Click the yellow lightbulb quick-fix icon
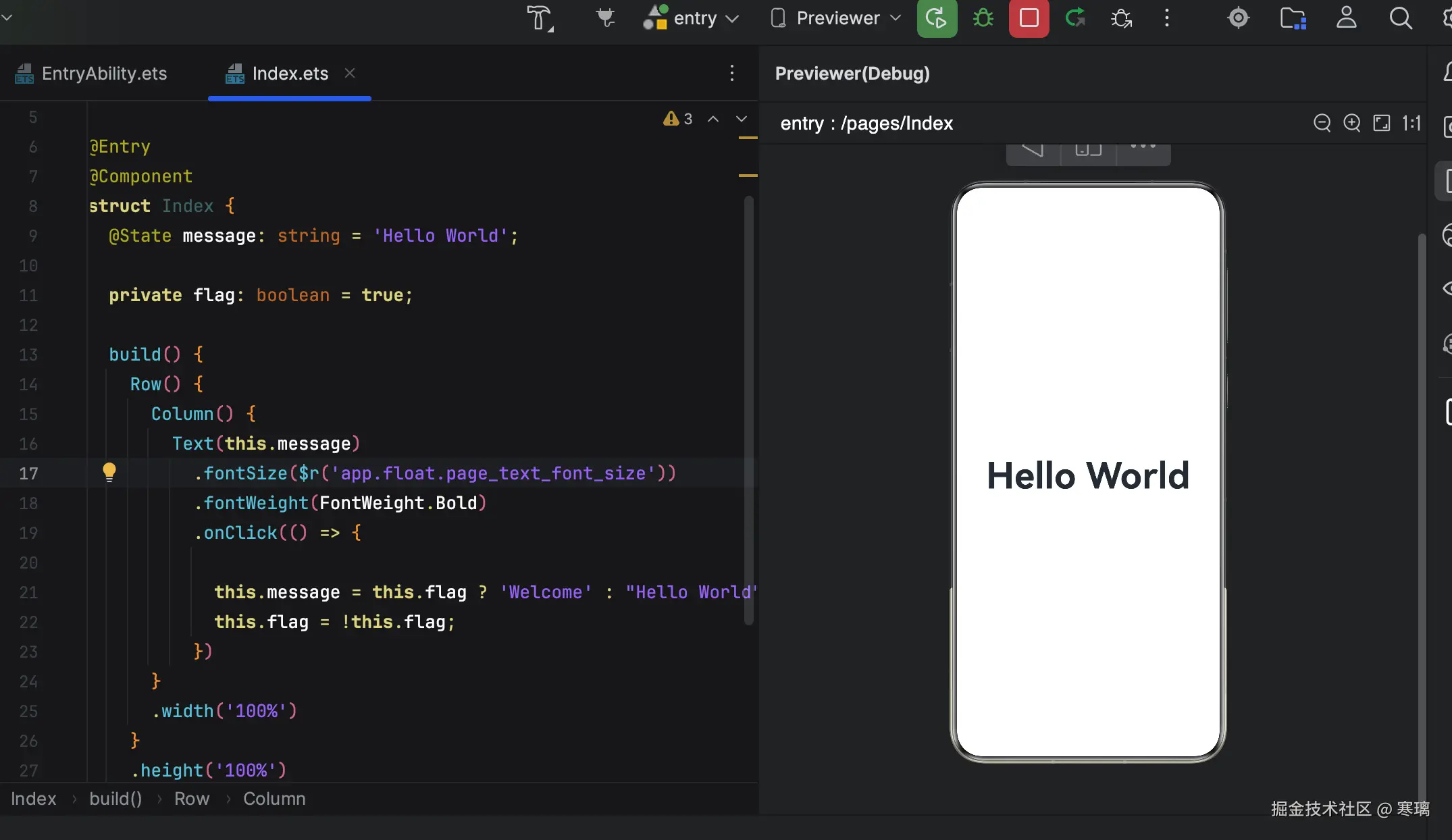The image size is (1452, 840). click(x=109, y=472)
